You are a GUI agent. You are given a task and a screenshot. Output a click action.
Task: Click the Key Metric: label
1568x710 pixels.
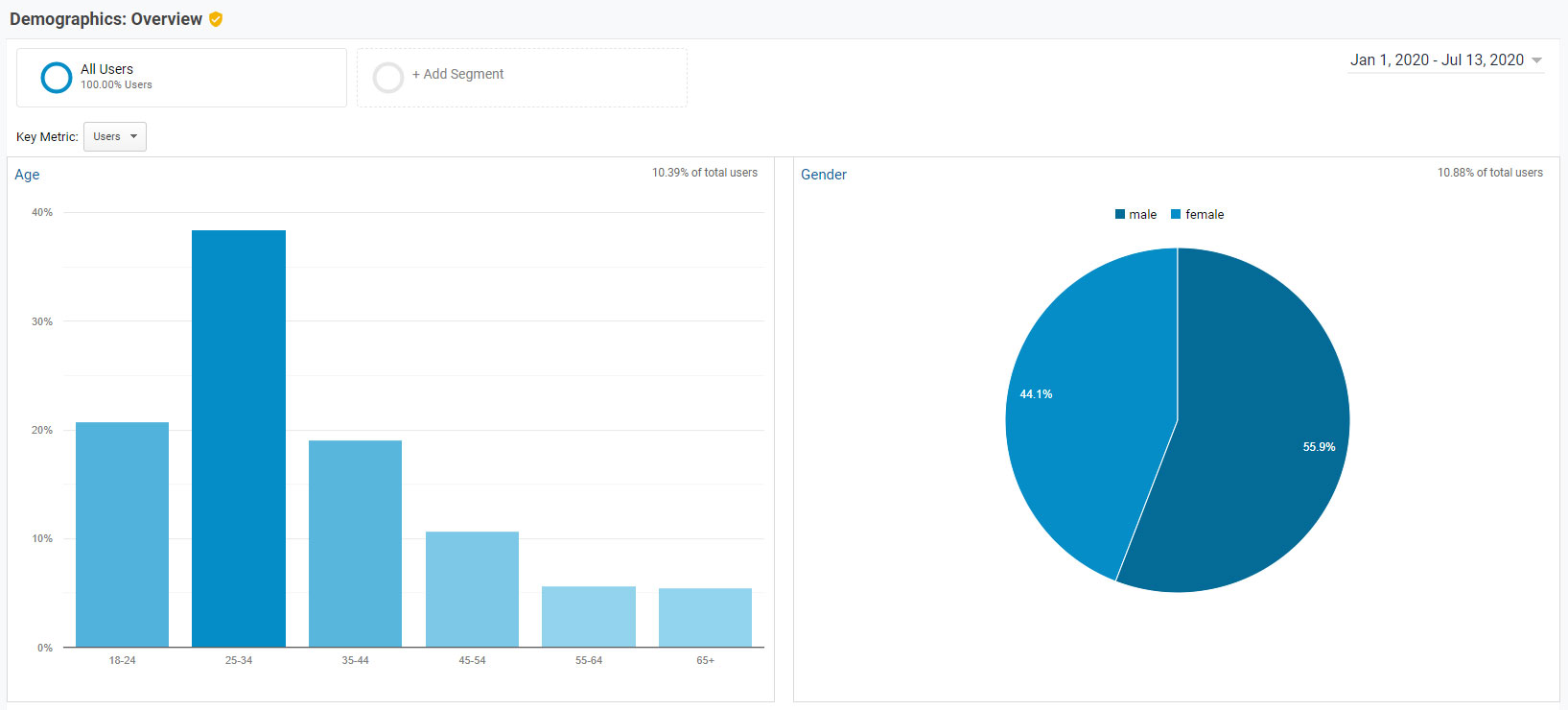click(x=47, y=137)
